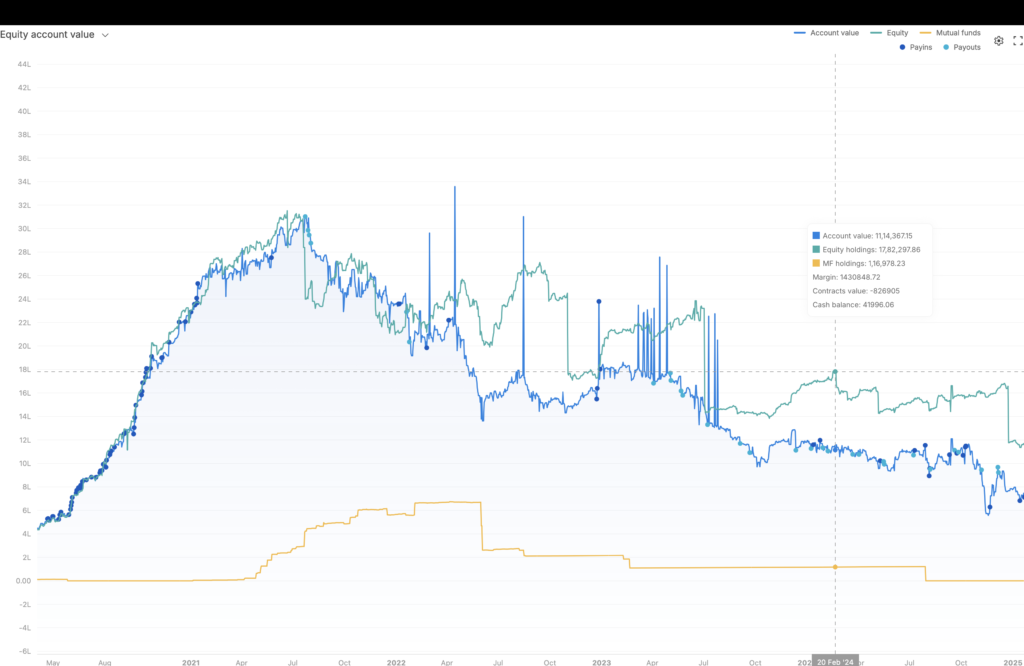Toggle the Payins markers legend
This screenshot has height=666, width=1024.
(x=921, y=47)
